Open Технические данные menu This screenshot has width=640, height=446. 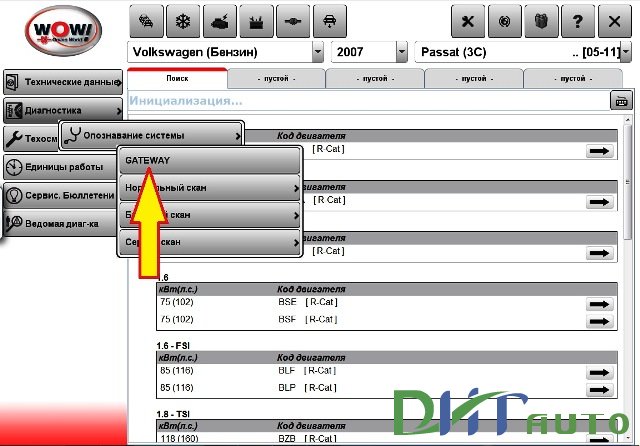point(63,82)
